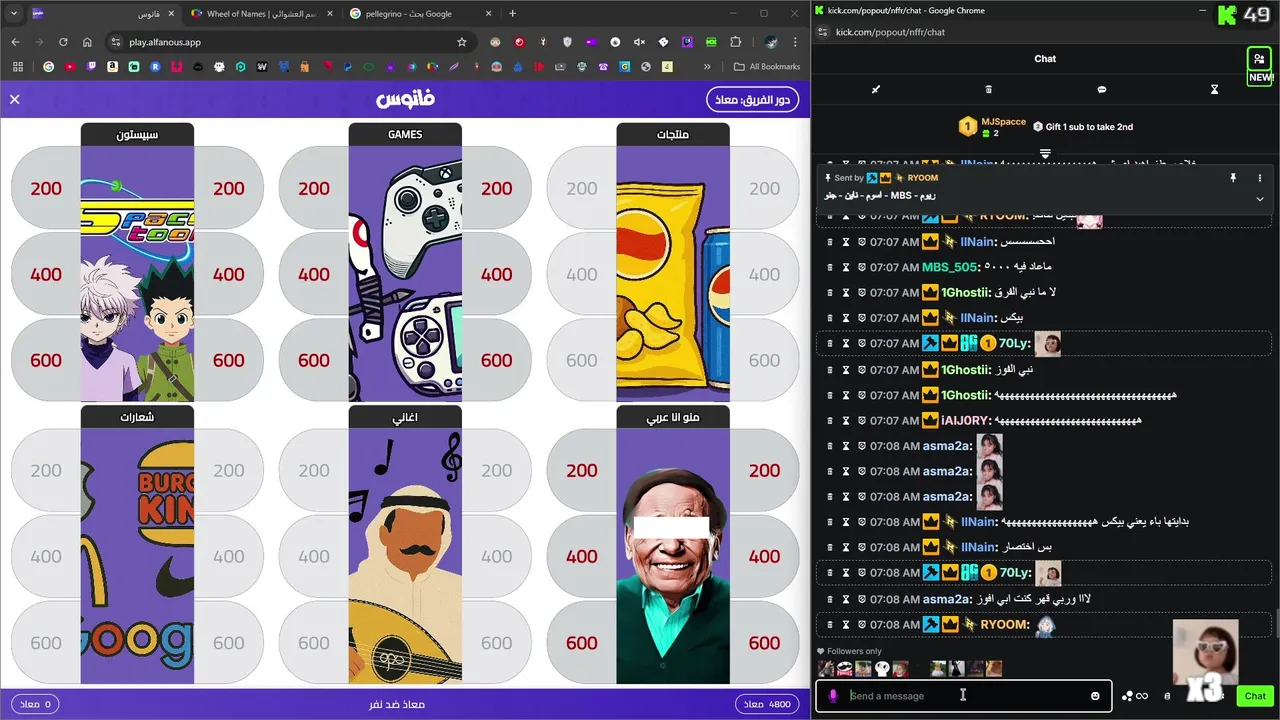Collapse the gift leaderboard handle
1280x720 pixels.
pos(1045,154)
